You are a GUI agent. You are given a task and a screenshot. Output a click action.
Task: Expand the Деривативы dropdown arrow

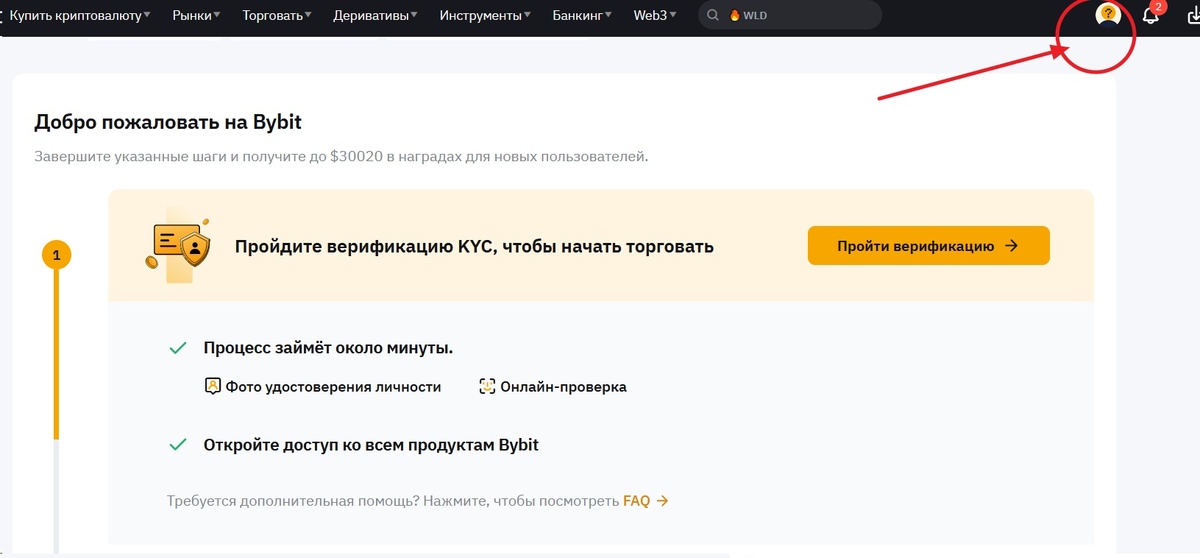pyautogui.click(x=414, y=15)
